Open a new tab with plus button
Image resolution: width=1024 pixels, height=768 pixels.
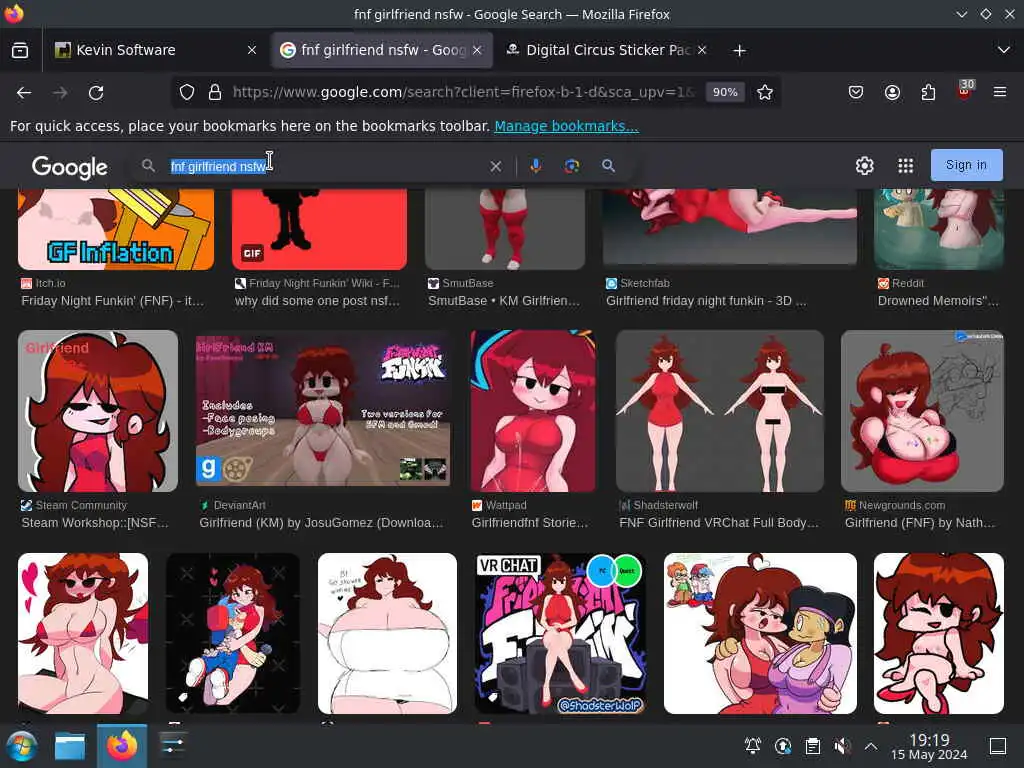(739, 50)
